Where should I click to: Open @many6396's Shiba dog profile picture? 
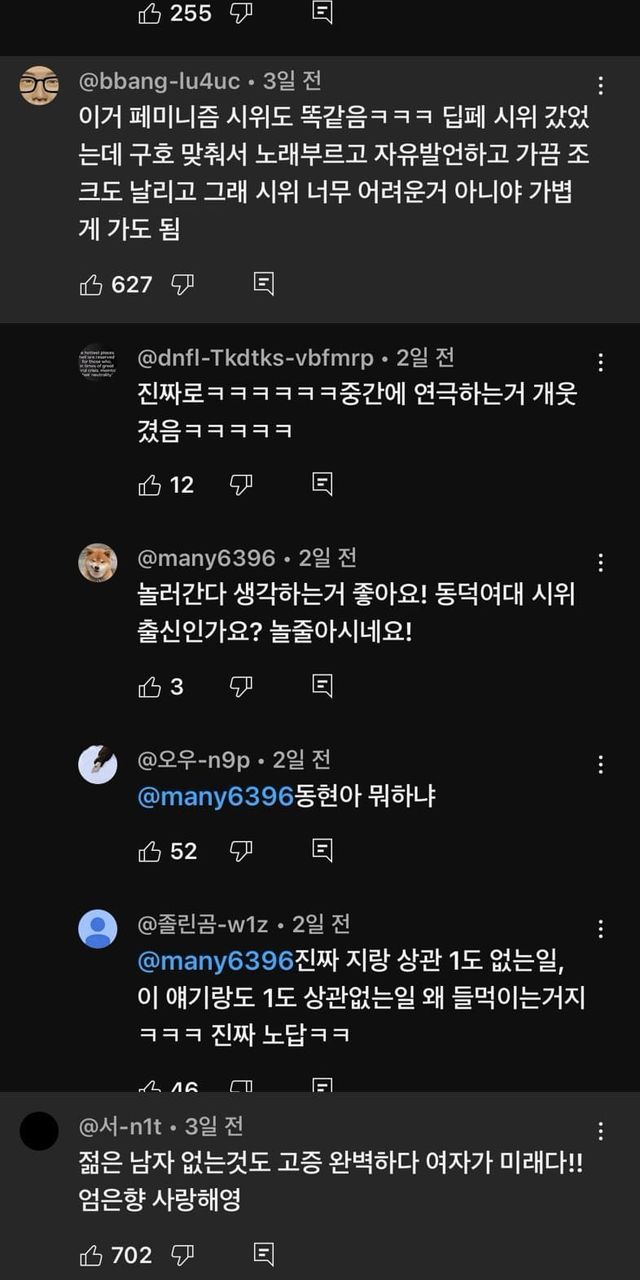[x=98, y=562]
